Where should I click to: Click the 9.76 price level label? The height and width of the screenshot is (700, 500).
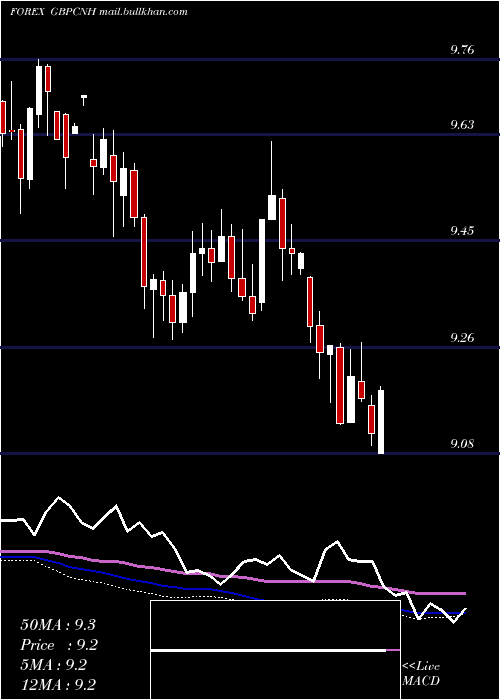pos(462,49)
